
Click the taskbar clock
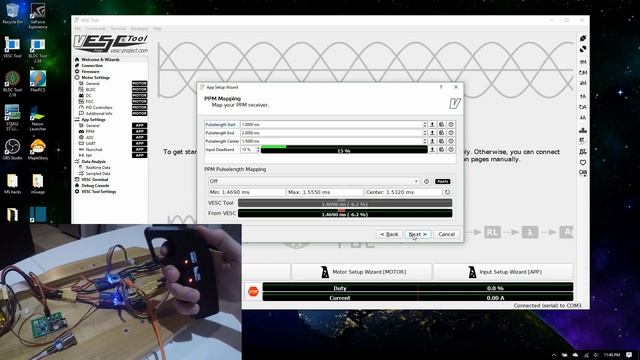pyautogui.click(x=611, y=355)
